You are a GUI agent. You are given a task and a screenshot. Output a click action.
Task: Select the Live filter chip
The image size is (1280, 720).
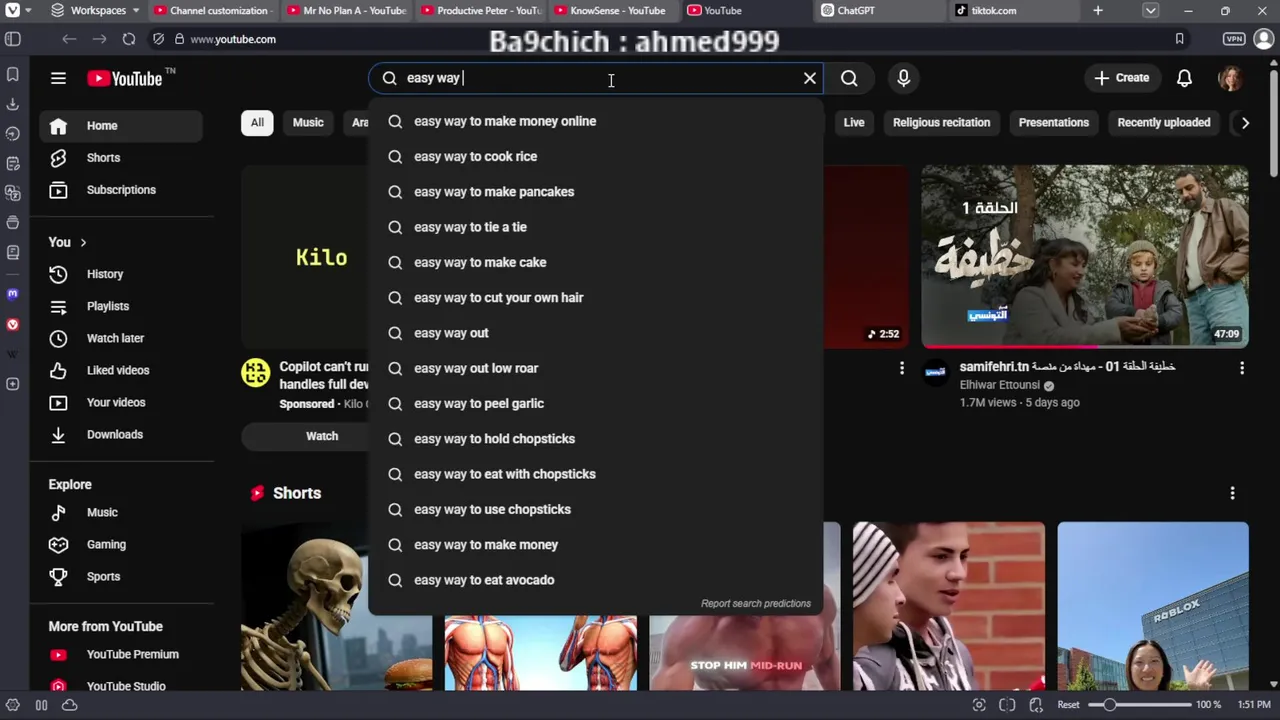click(854, 122)
